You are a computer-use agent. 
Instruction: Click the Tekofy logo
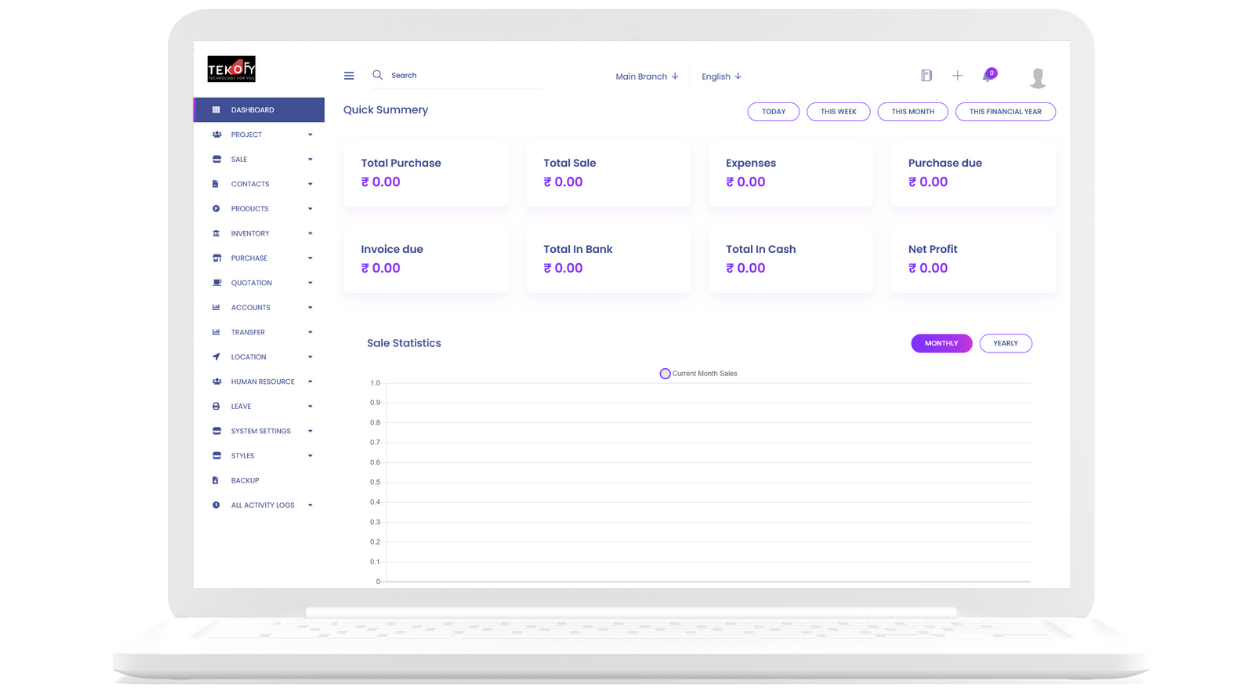pos(231,69)
